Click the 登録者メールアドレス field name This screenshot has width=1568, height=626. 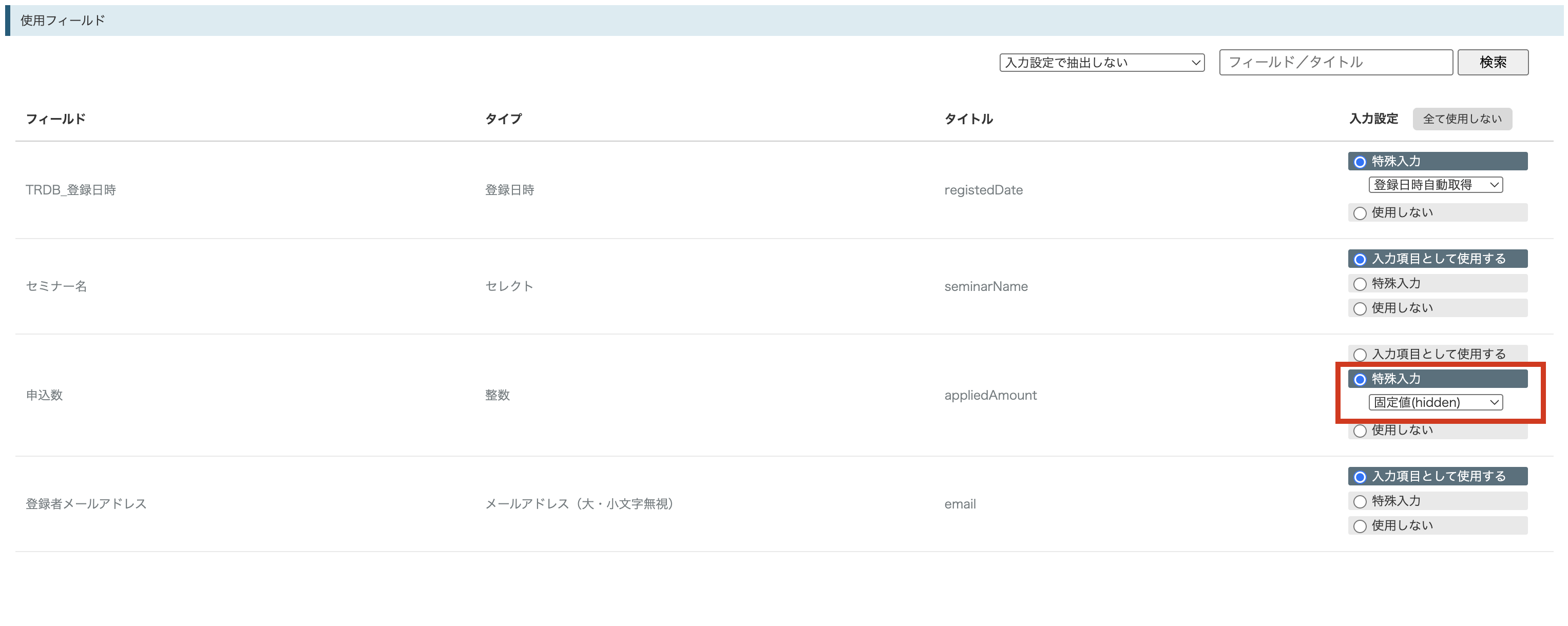click(86, 504)
